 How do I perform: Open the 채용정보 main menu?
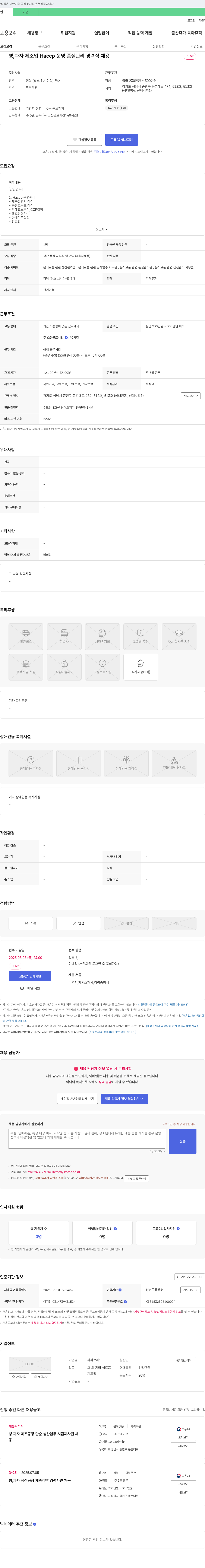click(x=35, y=33)
